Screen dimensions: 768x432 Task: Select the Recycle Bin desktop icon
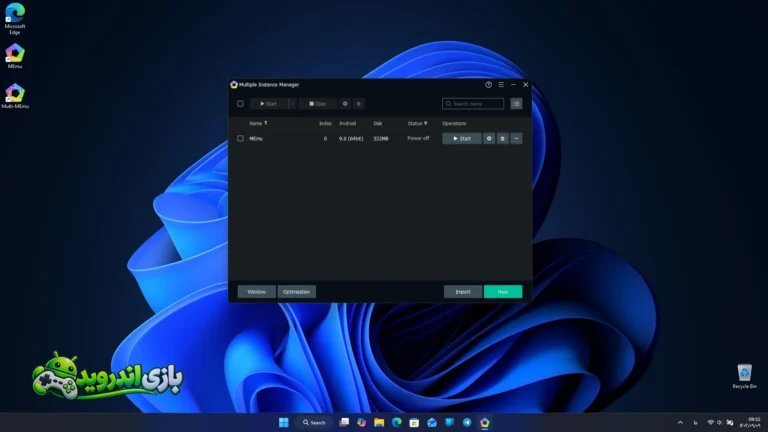tap(744, 376)
